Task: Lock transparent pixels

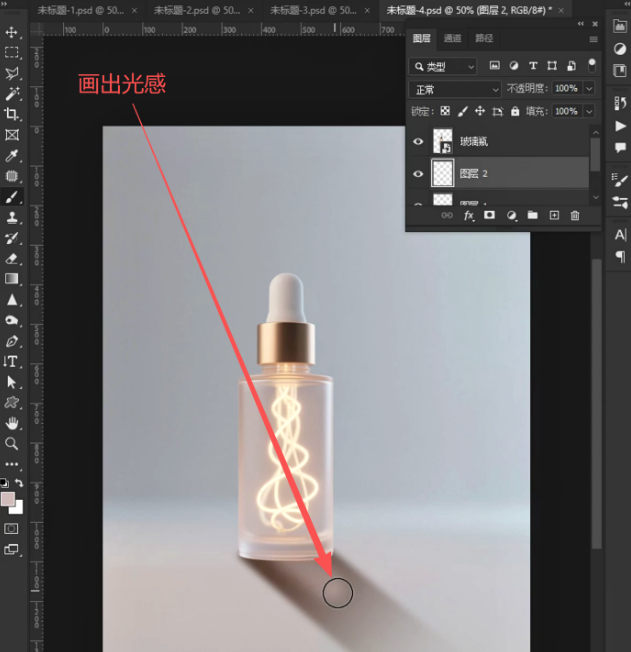Action: click(445, 111)
